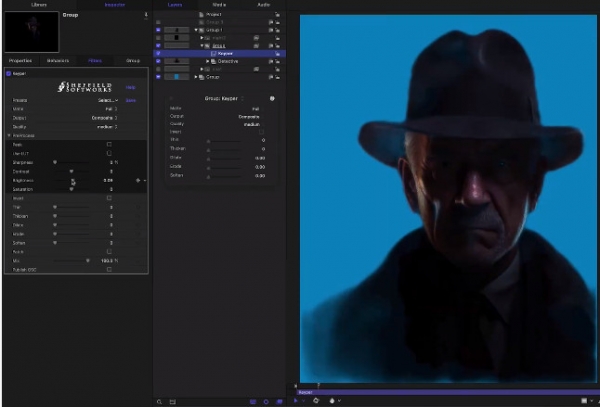Click the Keyper filter icon in the layers list

[214, 54]
